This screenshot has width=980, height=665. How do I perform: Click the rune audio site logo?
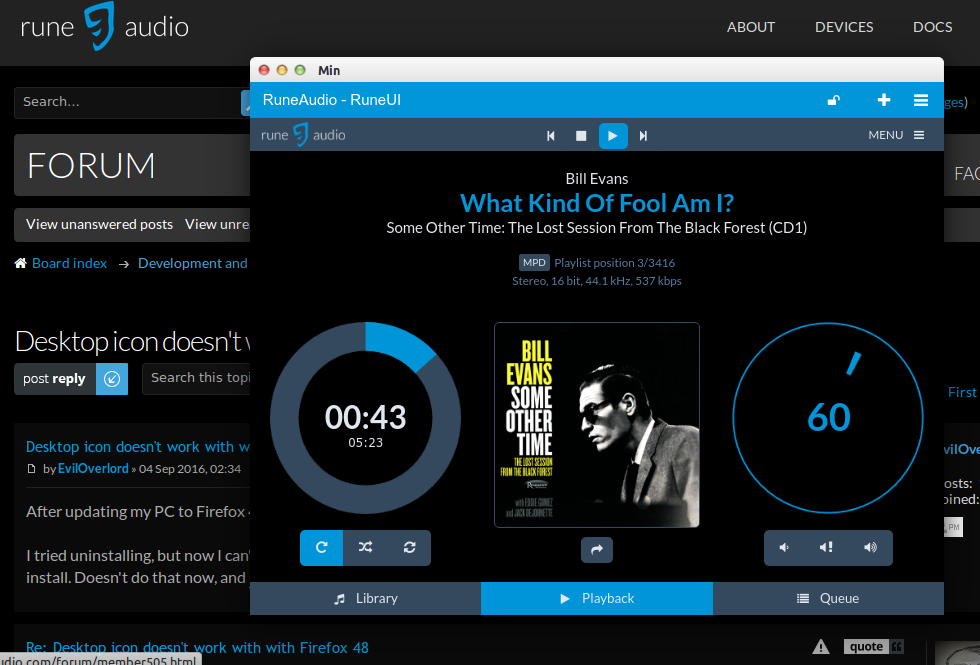(x=104, y=26)
